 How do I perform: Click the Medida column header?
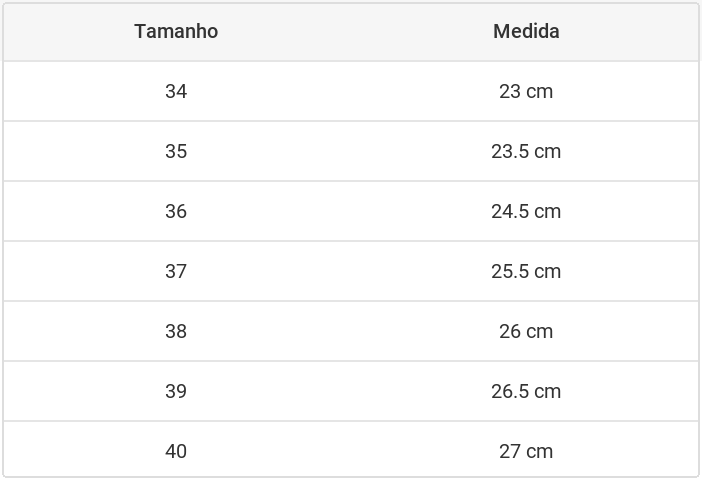tap(526, 31)
